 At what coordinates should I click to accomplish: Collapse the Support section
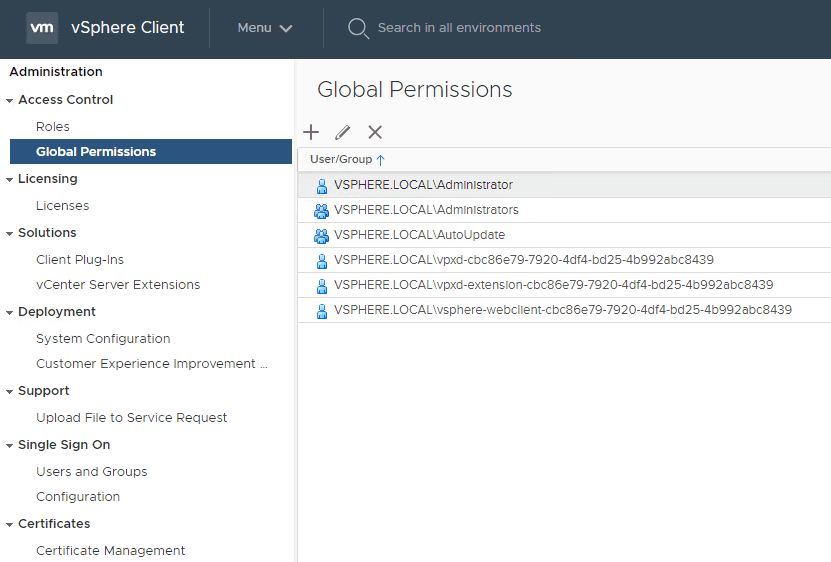(x=10, y=391)
